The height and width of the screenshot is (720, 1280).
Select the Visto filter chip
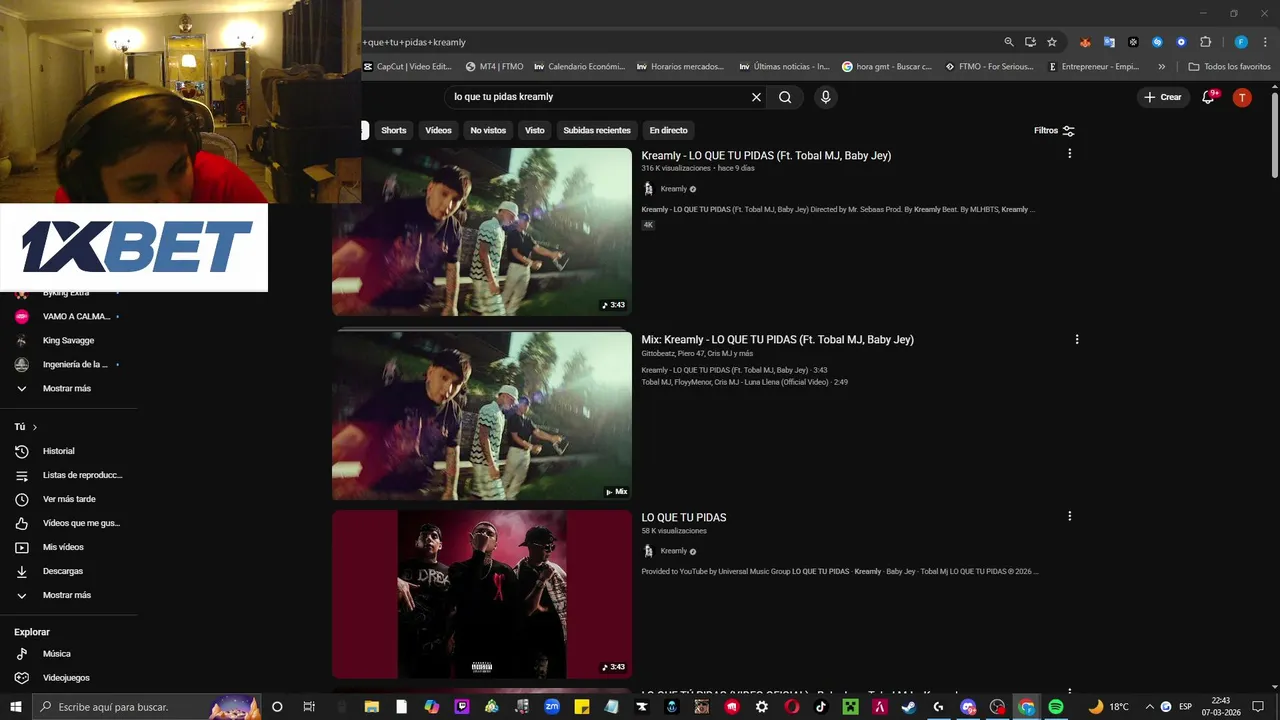point(535,130)
